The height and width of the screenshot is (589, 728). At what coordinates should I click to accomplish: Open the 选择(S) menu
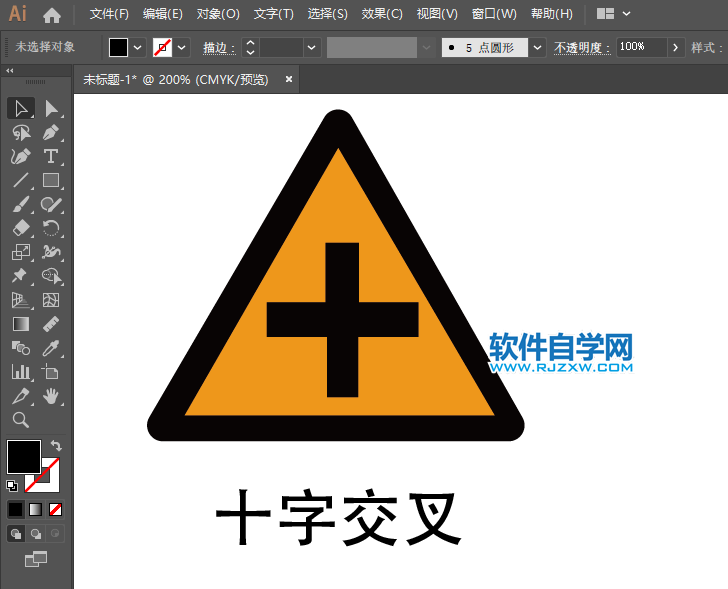click(x=327, y=14)
